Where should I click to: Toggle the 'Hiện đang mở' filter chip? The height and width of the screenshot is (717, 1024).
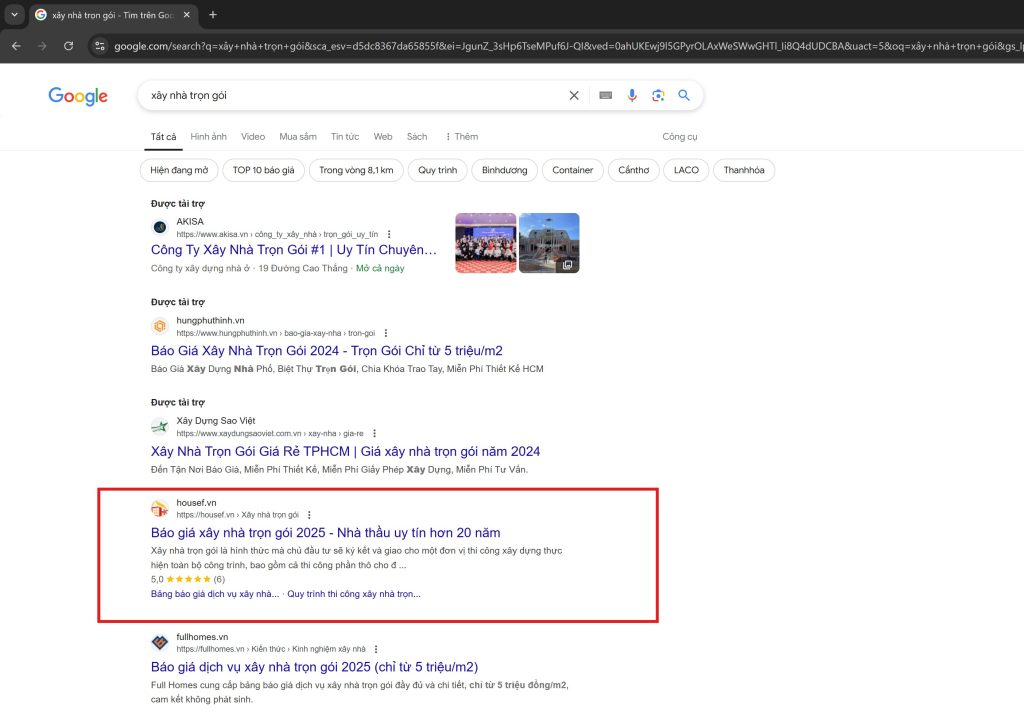179,170
